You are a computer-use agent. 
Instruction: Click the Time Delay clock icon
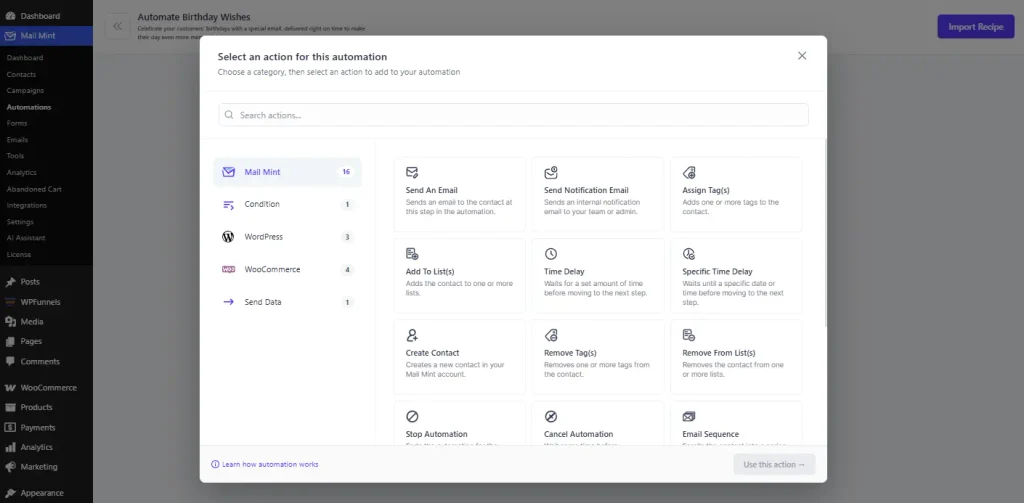click(551, 253)
